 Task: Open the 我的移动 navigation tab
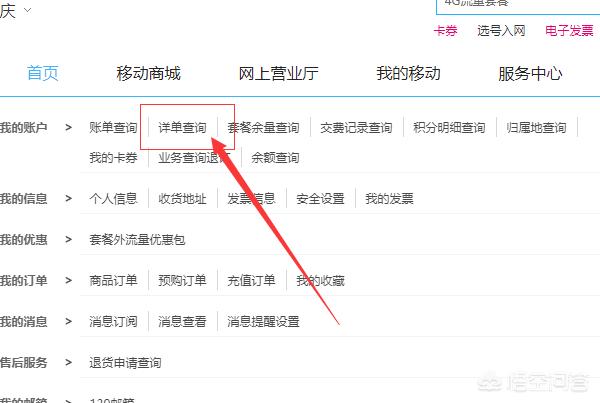[x=408, y=73]
